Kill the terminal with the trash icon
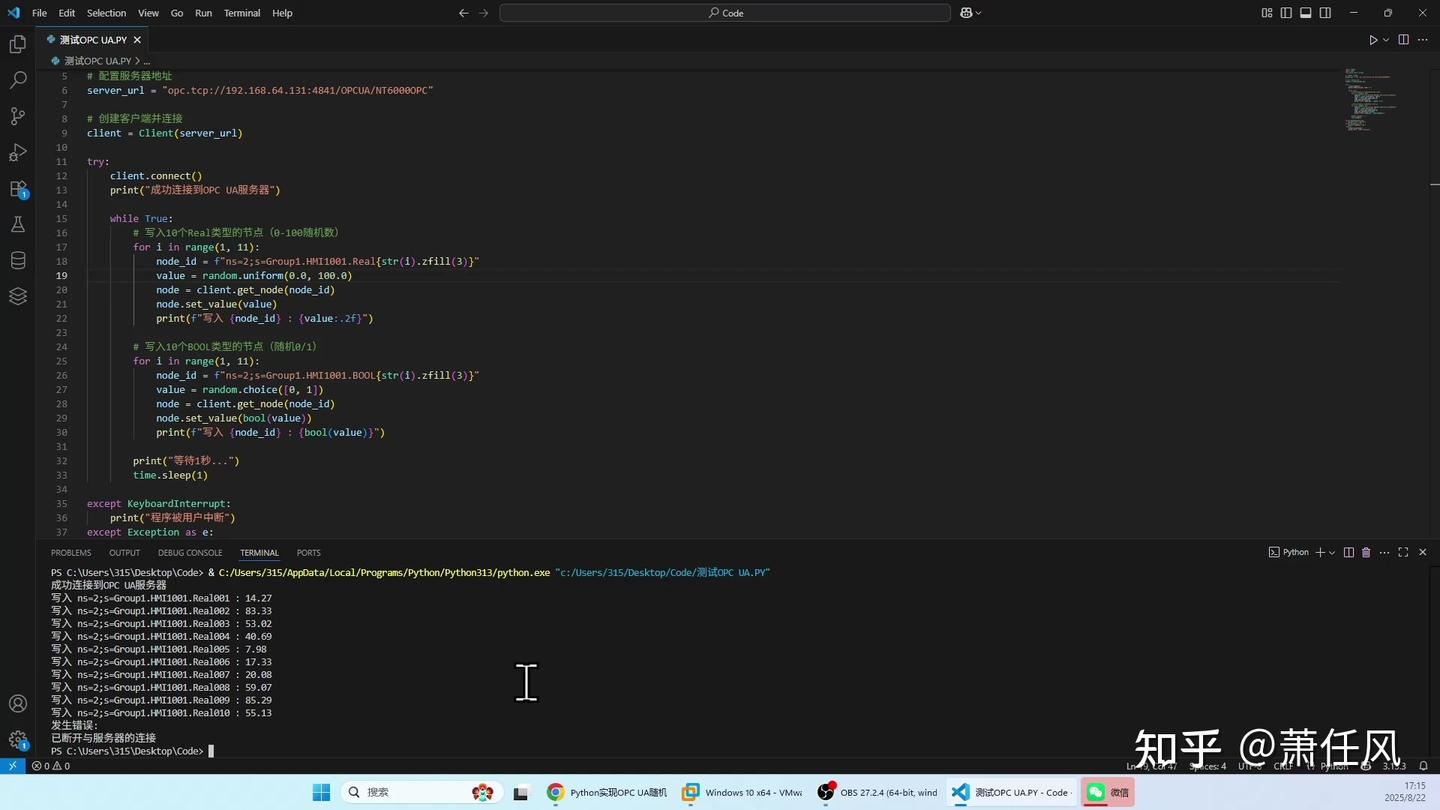The width and height of the screenshot is (1440, 810). (x=1366, y=552)
